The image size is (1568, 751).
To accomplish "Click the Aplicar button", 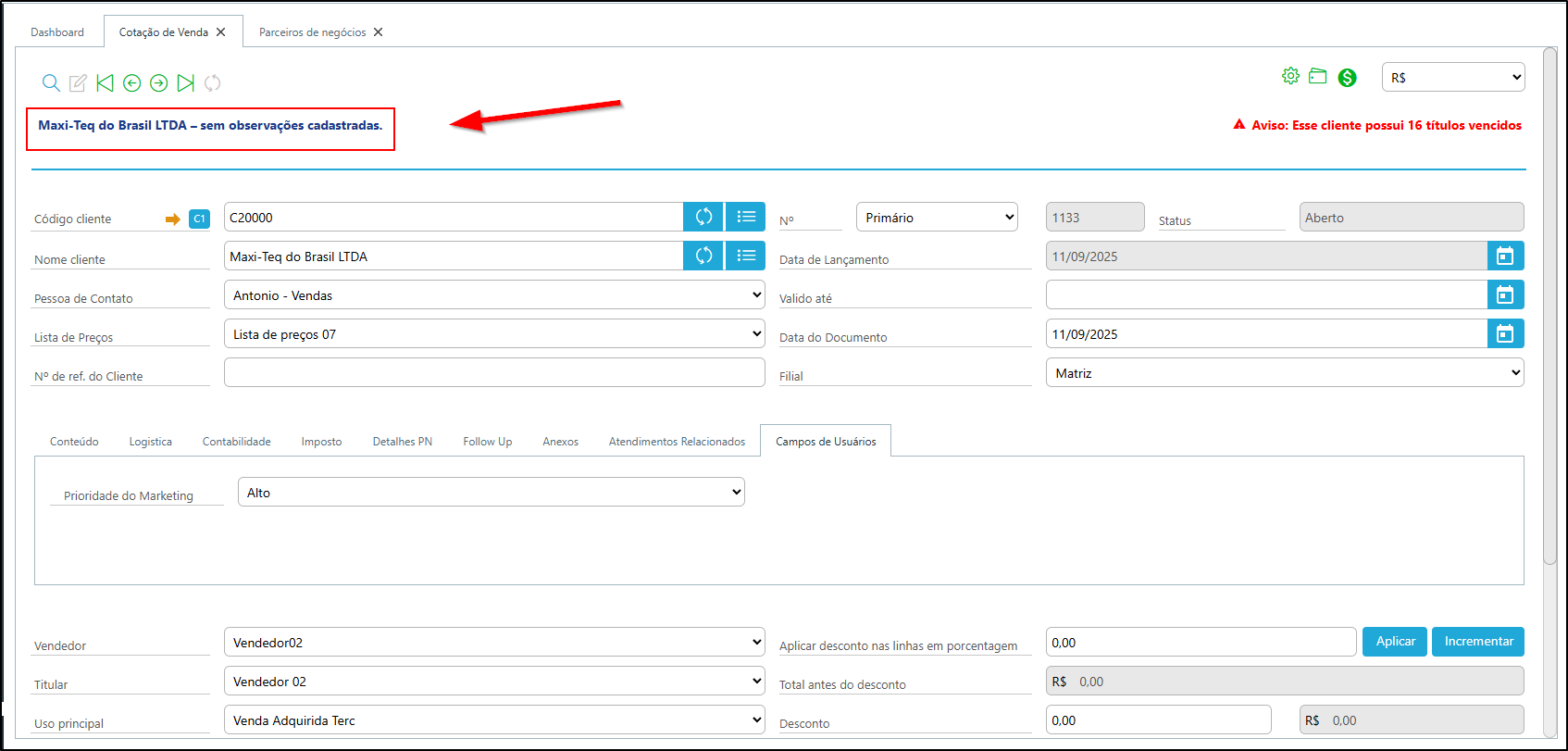I will pos(1395,642).
